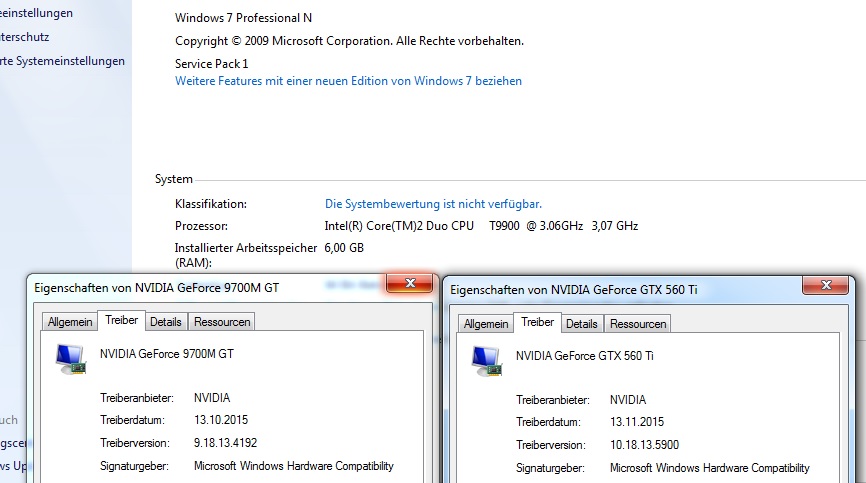Click the 'Klassifikation:' label
The image size is (866, 483).
211,204
